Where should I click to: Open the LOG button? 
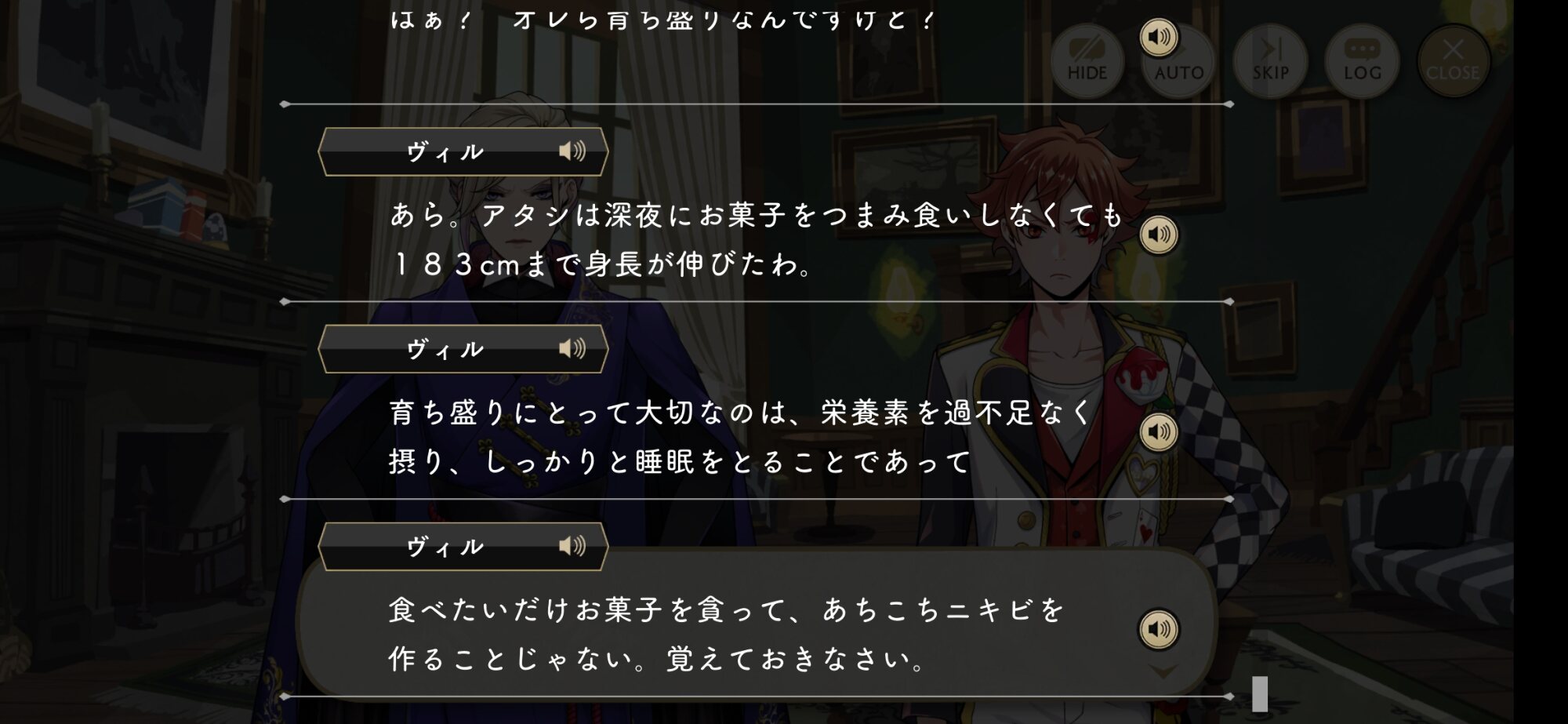tap(1362, 60)
